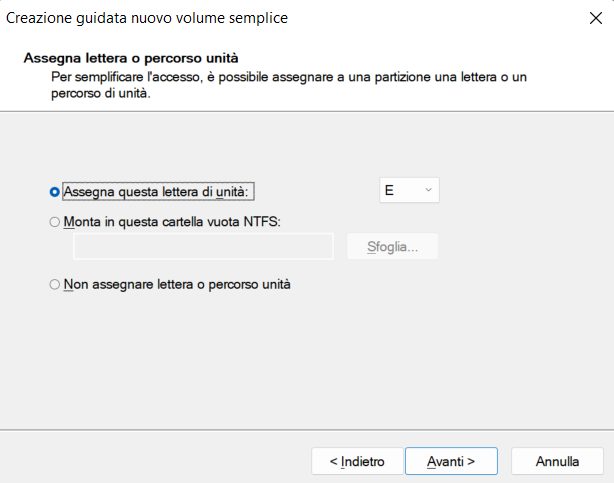Close the new simple volume wizard
The image size is (614, 483).
tap(596, 18)
